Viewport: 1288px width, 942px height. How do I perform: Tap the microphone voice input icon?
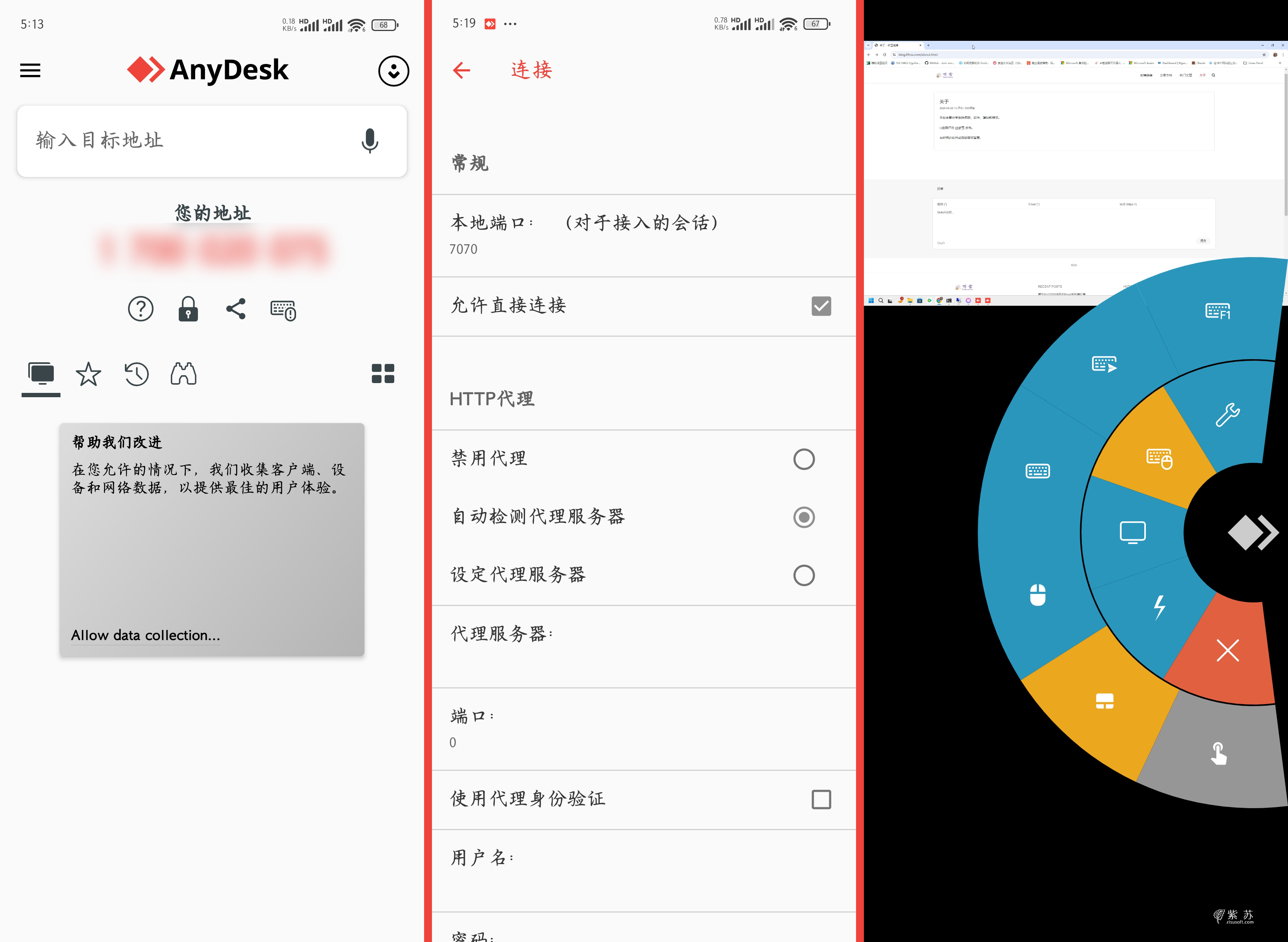pos(370,141)
